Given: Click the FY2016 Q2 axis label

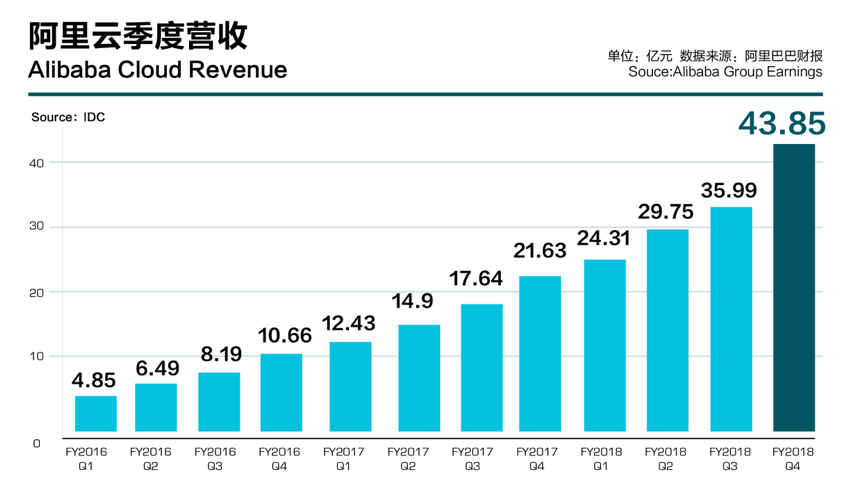Looking at the screenshot, I should pos(151,459).
